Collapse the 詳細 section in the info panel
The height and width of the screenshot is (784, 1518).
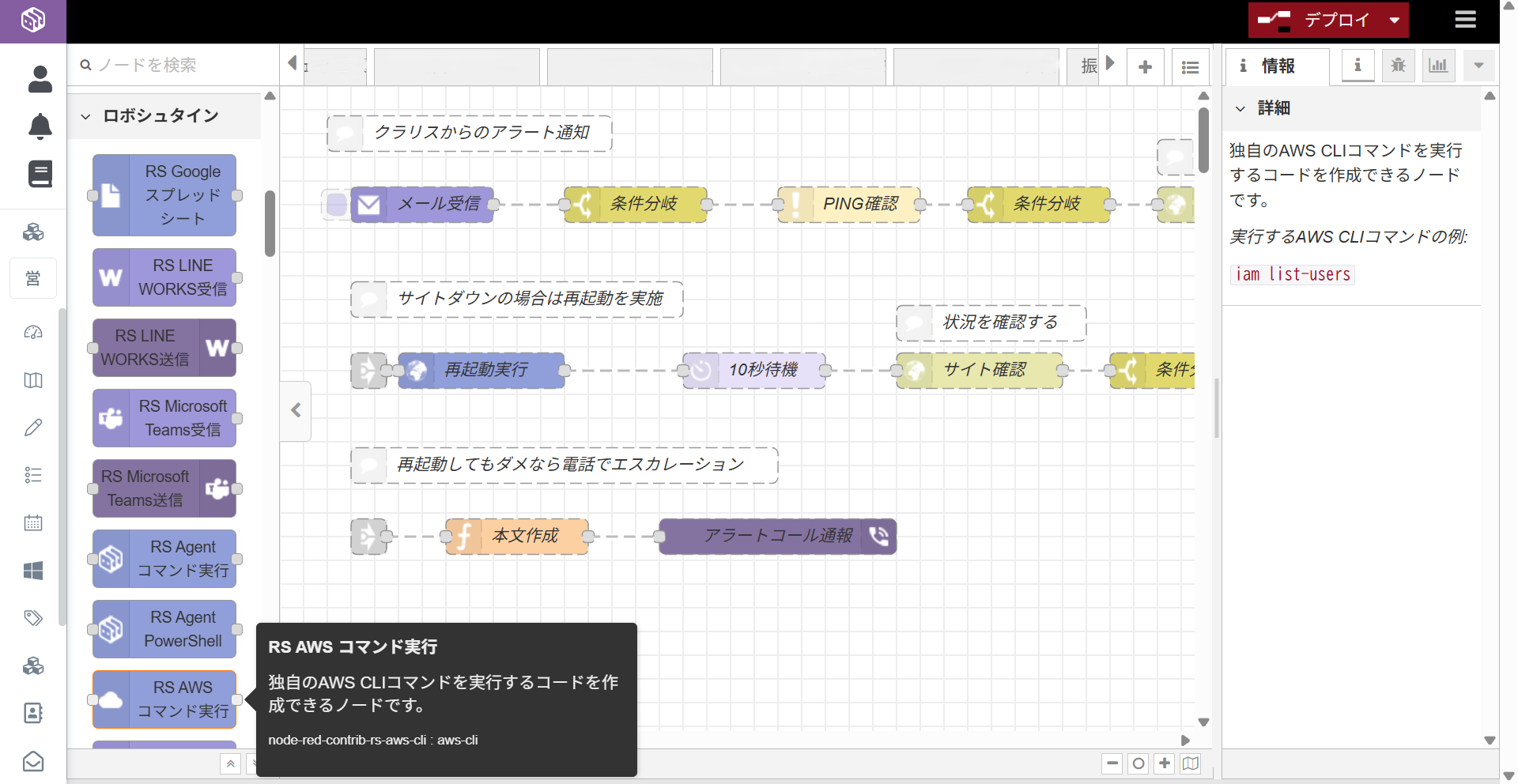click(1352, 108)
